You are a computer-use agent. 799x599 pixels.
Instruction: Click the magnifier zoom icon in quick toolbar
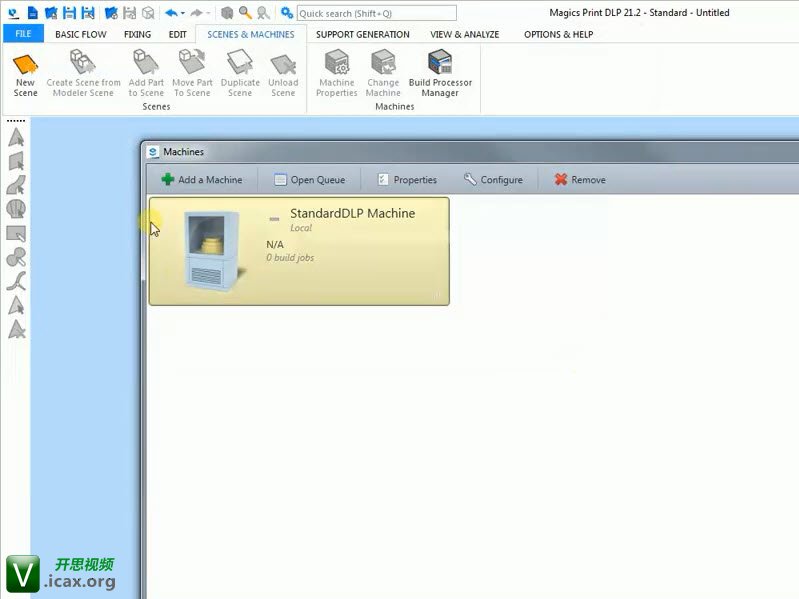coord(245,13)
